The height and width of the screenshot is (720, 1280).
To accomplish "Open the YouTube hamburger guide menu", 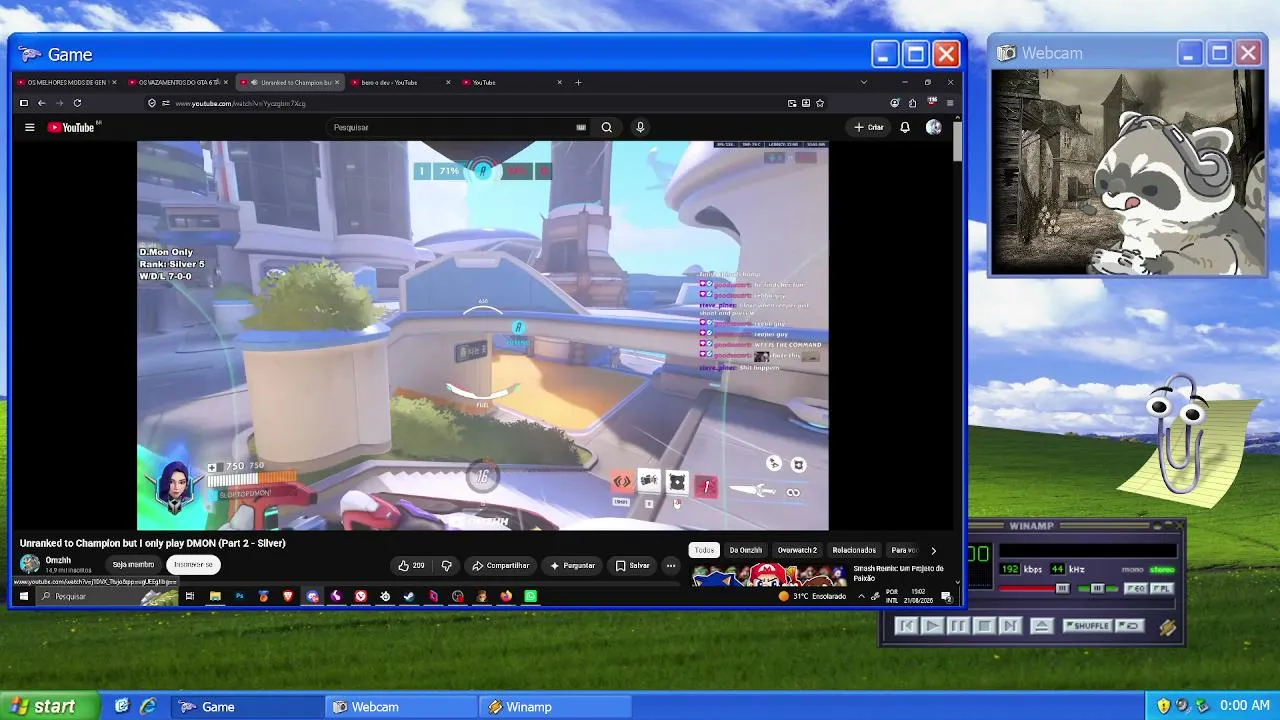I will coord(30,127).
